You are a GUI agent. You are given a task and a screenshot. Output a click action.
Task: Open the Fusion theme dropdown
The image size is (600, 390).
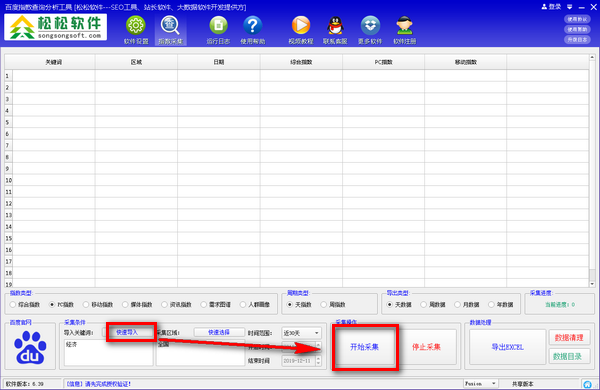[481, 383]
